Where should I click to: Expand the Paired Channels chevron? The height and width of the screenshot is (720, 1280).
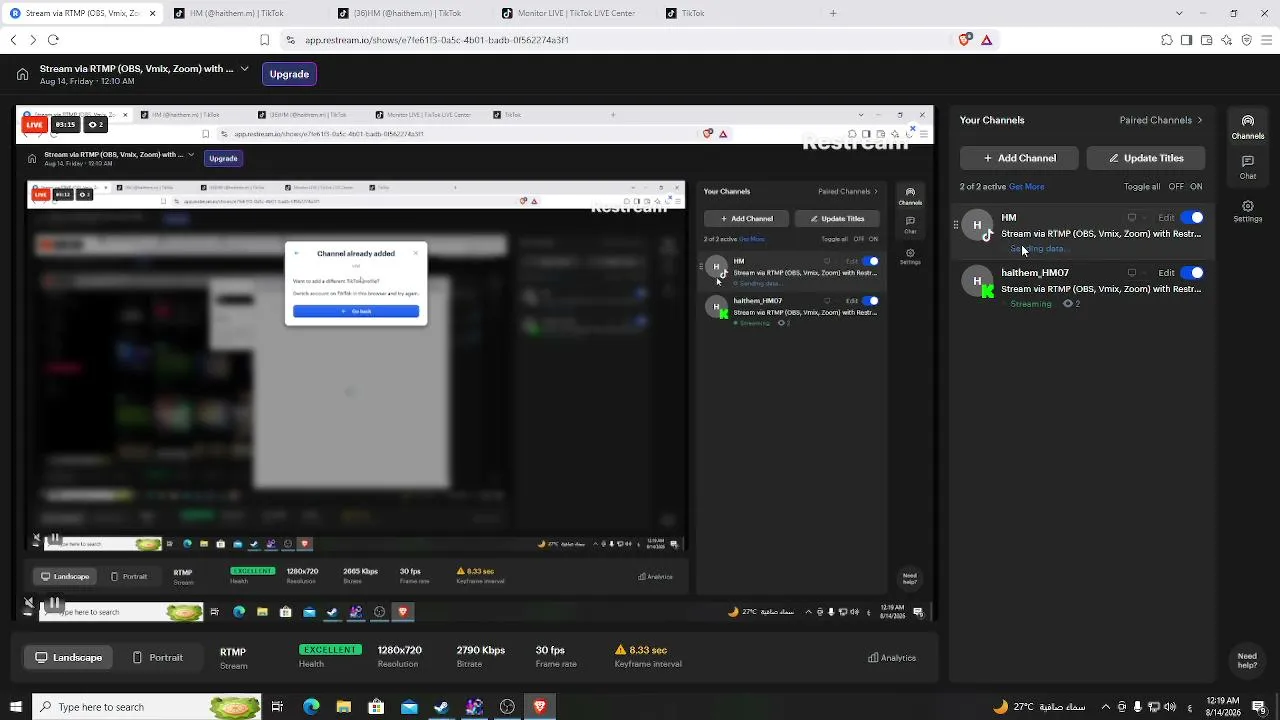pyautogui.click(x=1200, y=120)
